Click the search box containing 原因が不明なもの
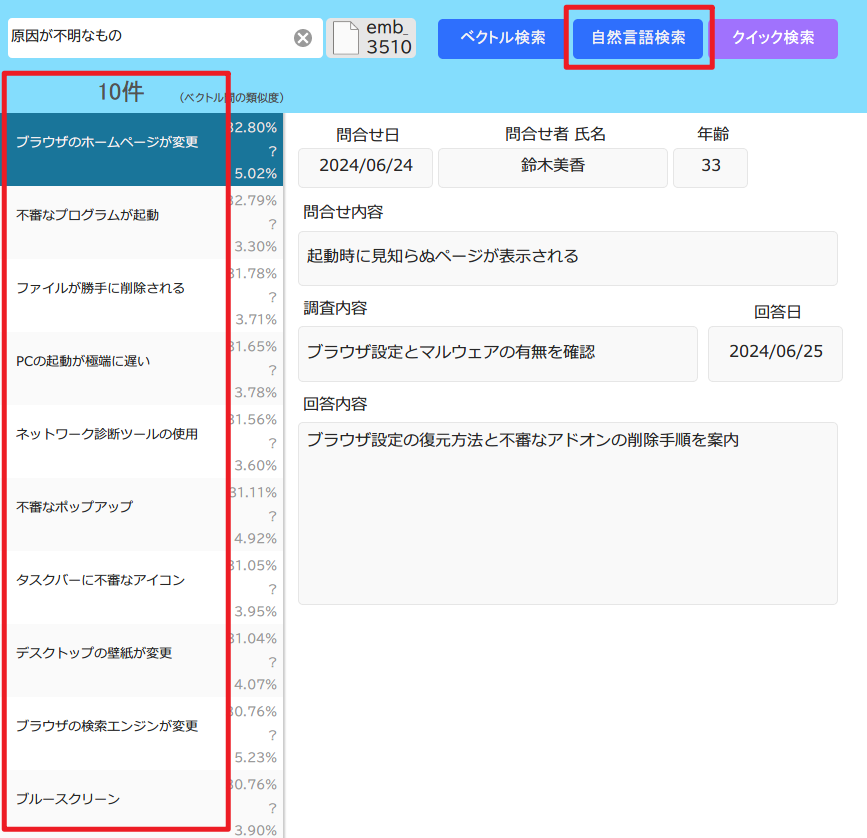Viewport: 867px width, 838px height. pos(148,38)
